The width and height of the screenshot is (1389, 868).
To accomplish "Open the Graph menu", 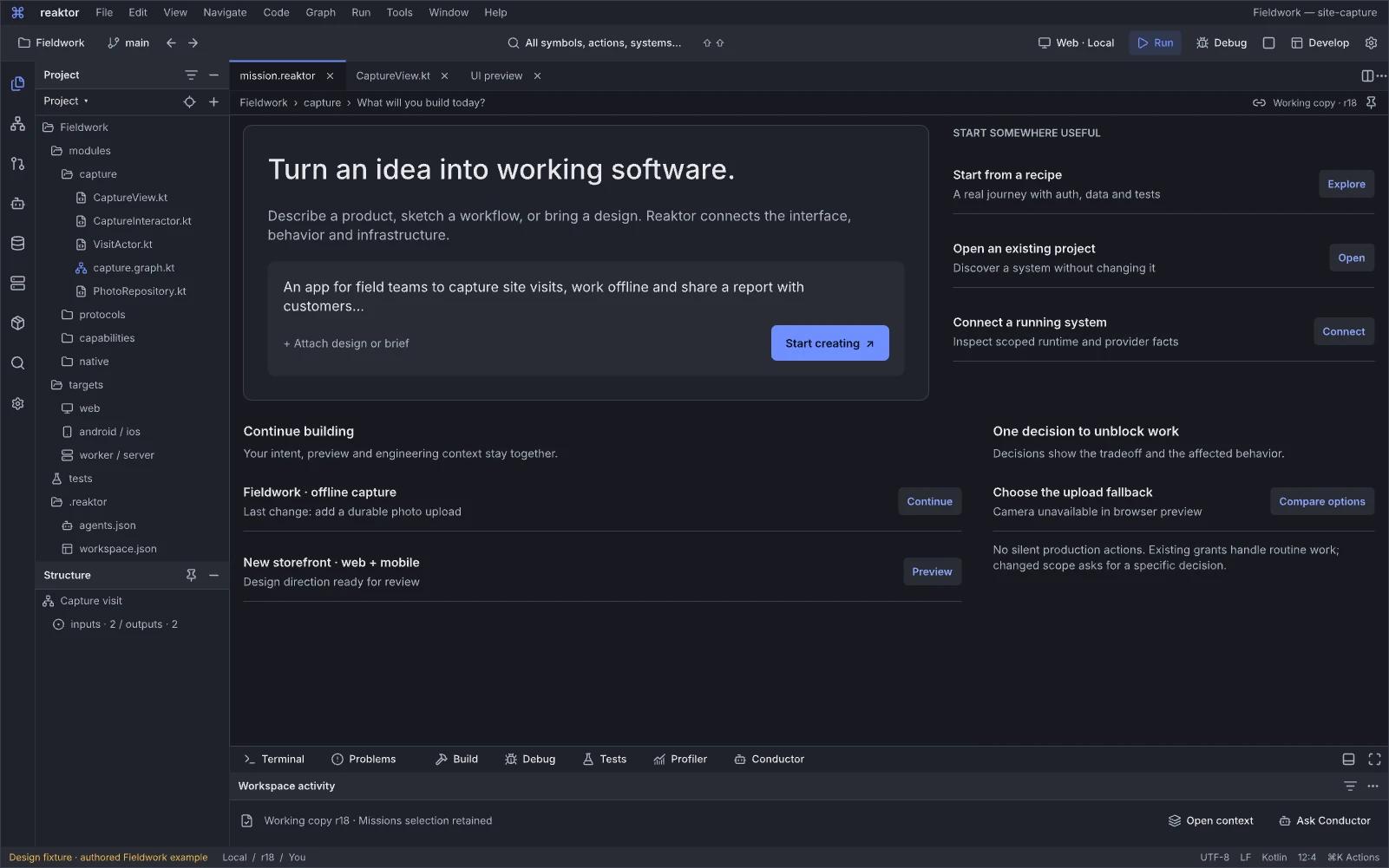I will point(320,12).
